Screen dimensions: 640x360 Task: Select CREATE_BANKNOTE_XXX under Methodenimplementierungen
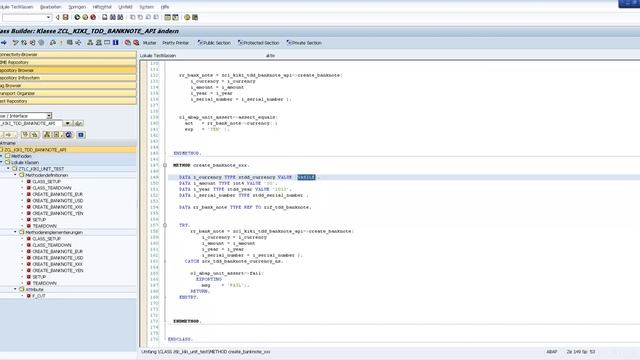(58, 264)
